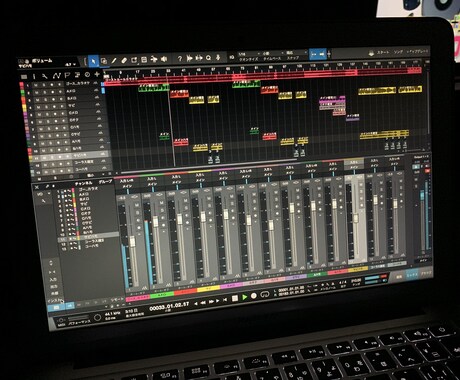Switch to the チャンネル tab in mixer panel
This screenshot has height=380, width=460.
click(x=83, y=184)
